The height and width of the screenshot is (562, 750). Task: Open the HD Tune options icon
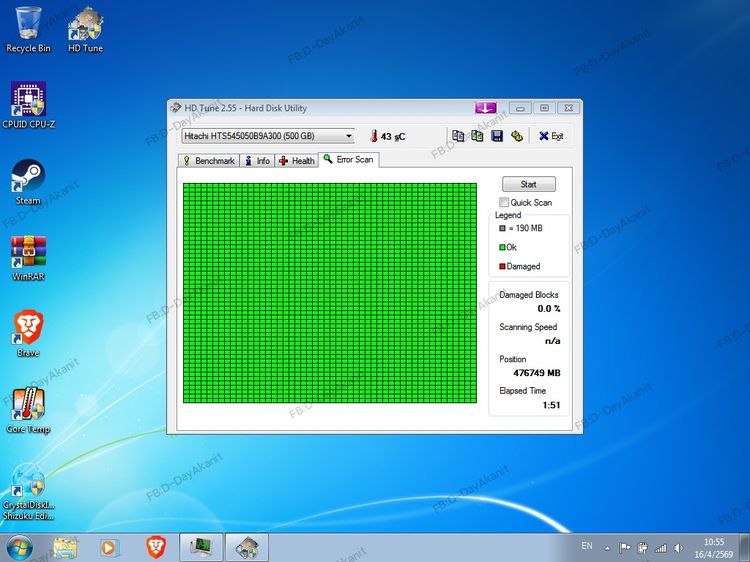tap(517, 136)
